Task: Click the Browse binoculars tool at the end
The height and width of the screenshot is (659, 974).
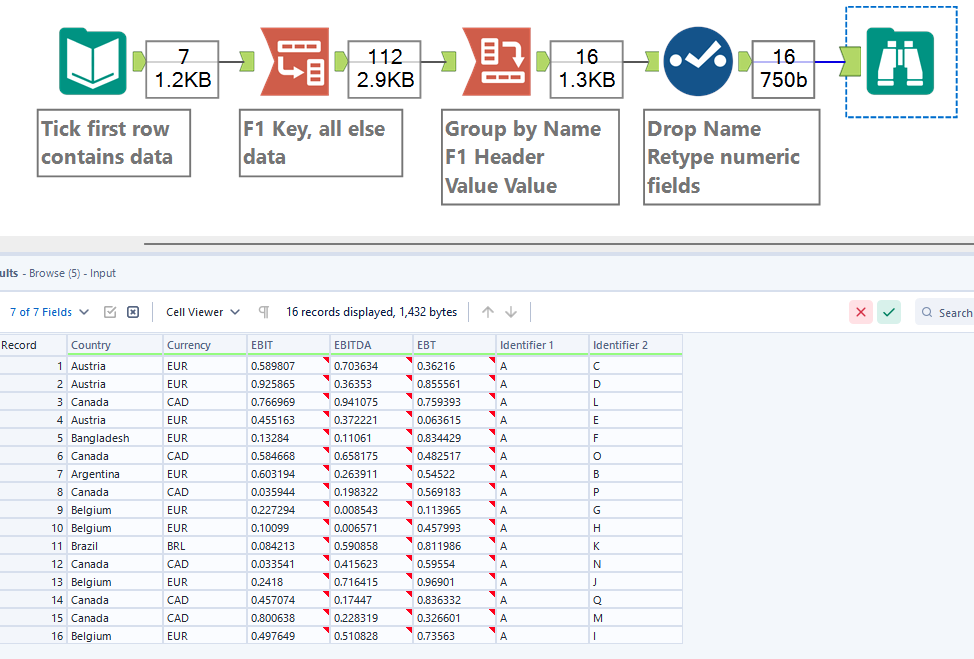Action: point(899,61)
